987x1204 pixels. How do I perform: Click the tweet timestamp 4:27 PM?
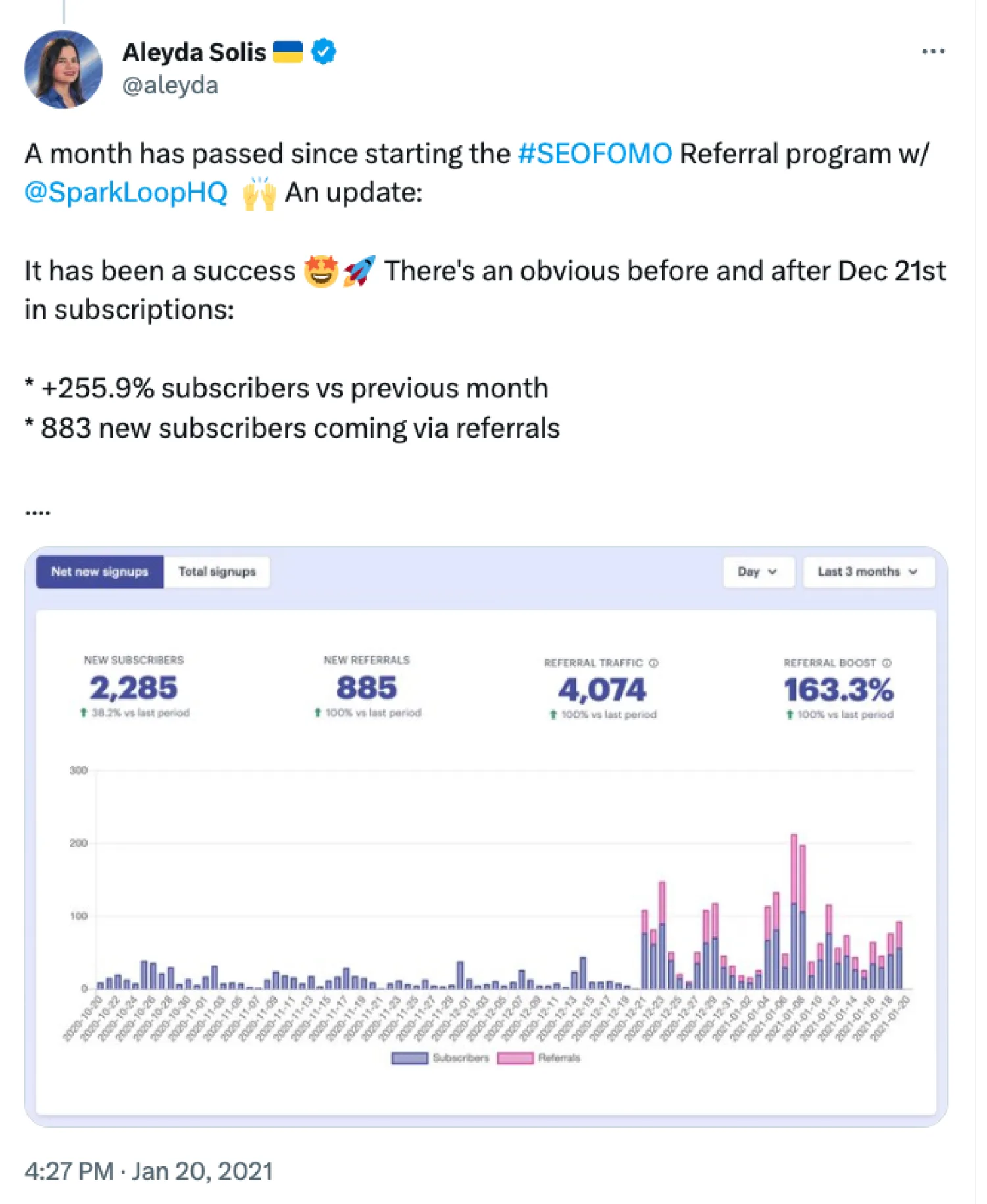coord(69,1171)
